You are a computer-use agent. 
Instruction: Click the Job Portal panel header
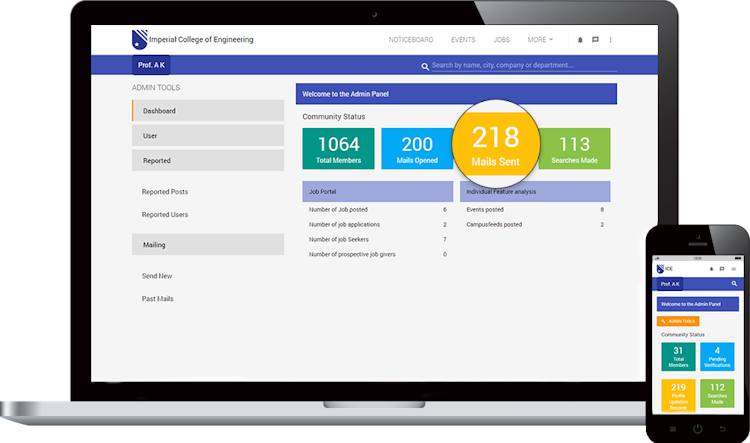[377, 191]
